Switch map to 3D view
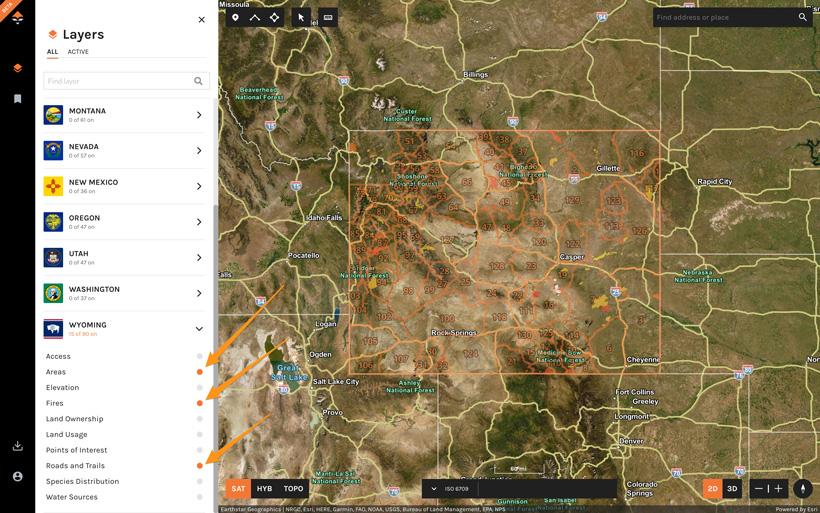The height and width of the screenshot is (513, 820). click(732, 489)
